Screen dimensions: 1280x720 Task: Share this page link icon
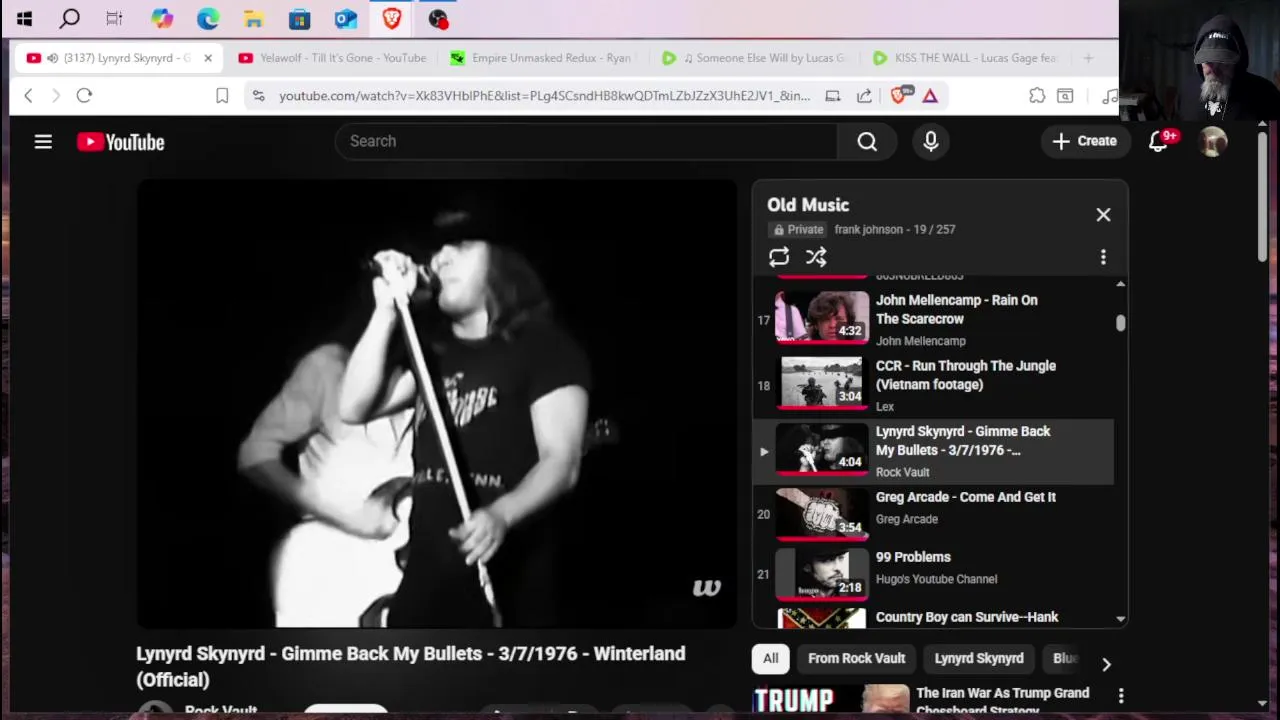(x=864, y=96)
